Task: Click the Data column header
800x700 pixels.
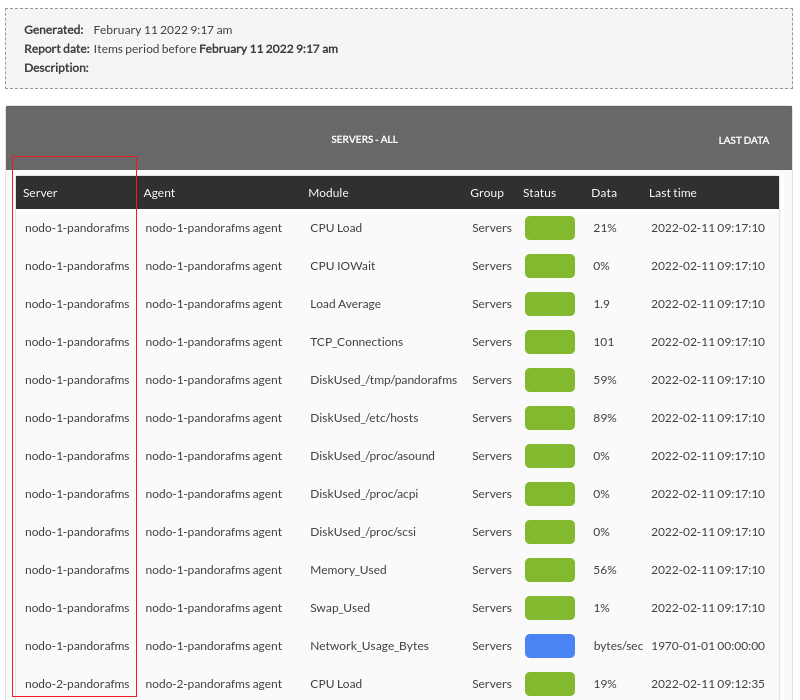Action: 604,193
